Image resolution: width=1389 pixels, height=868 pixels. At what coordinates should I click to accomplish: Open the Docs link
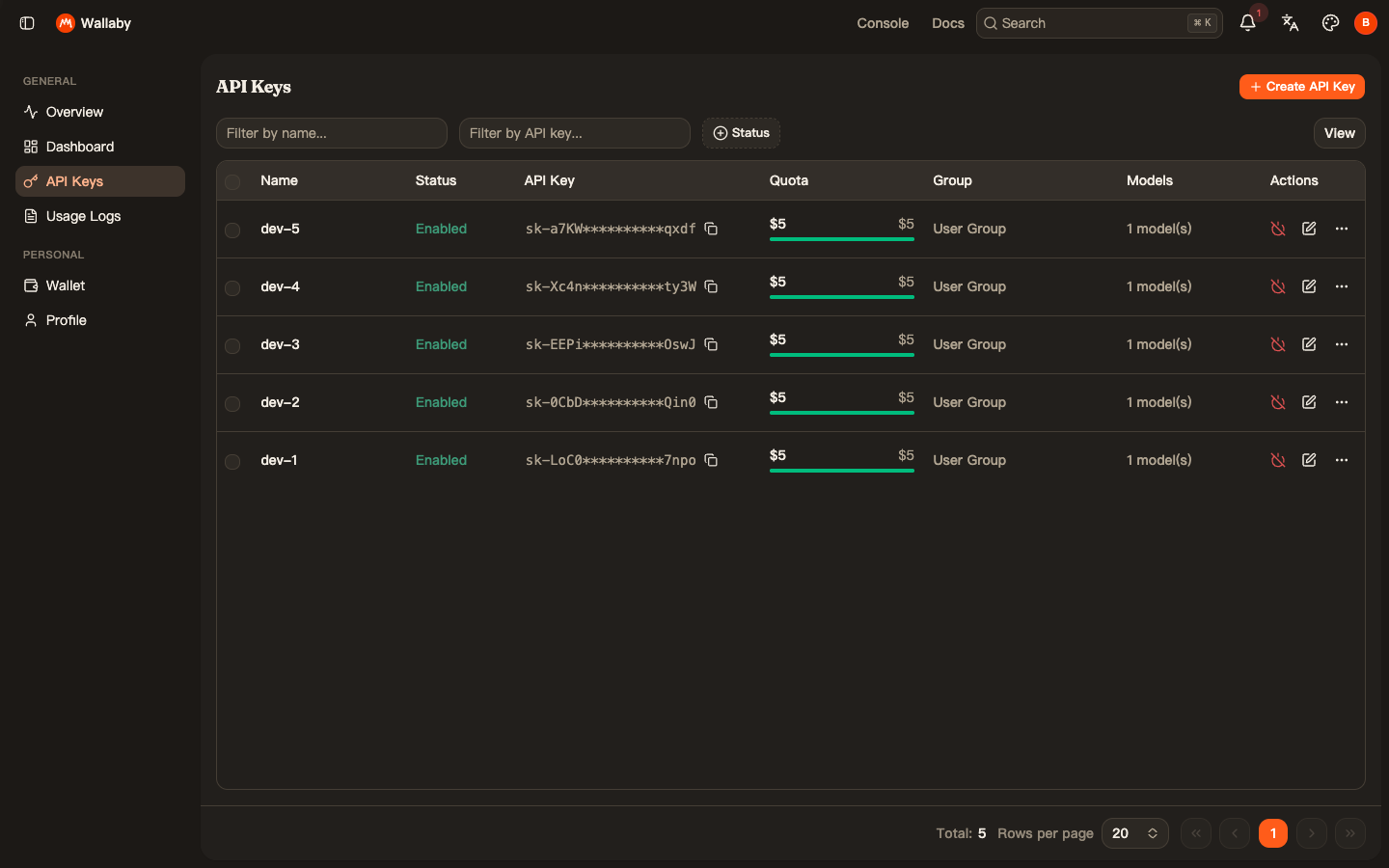tap(947, 23)
